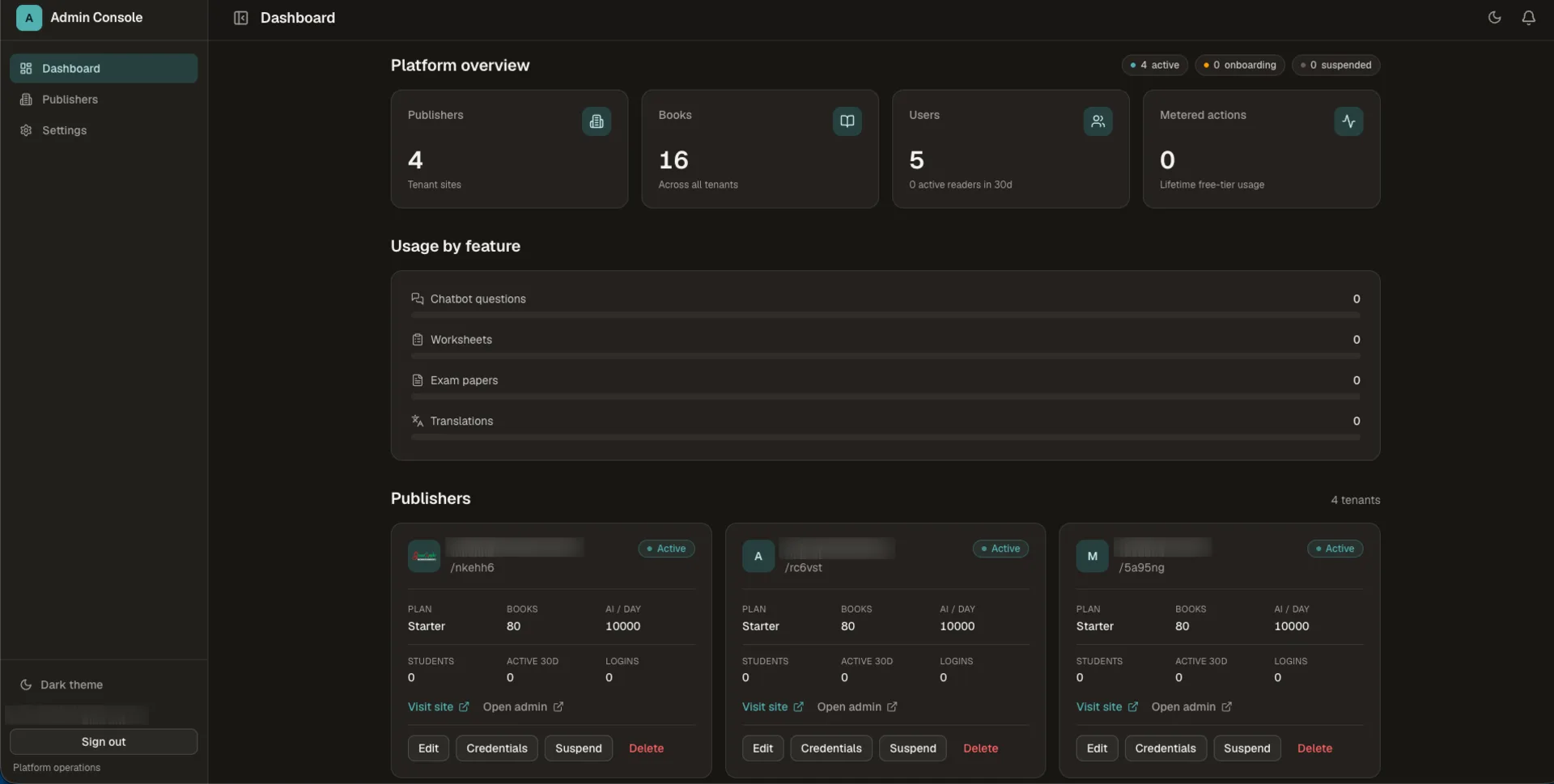The height and width of the screenshot is (784, 1554).
Task: Click the 'M' avatar for /5a95ng publisher
Action: [1092, 557]
